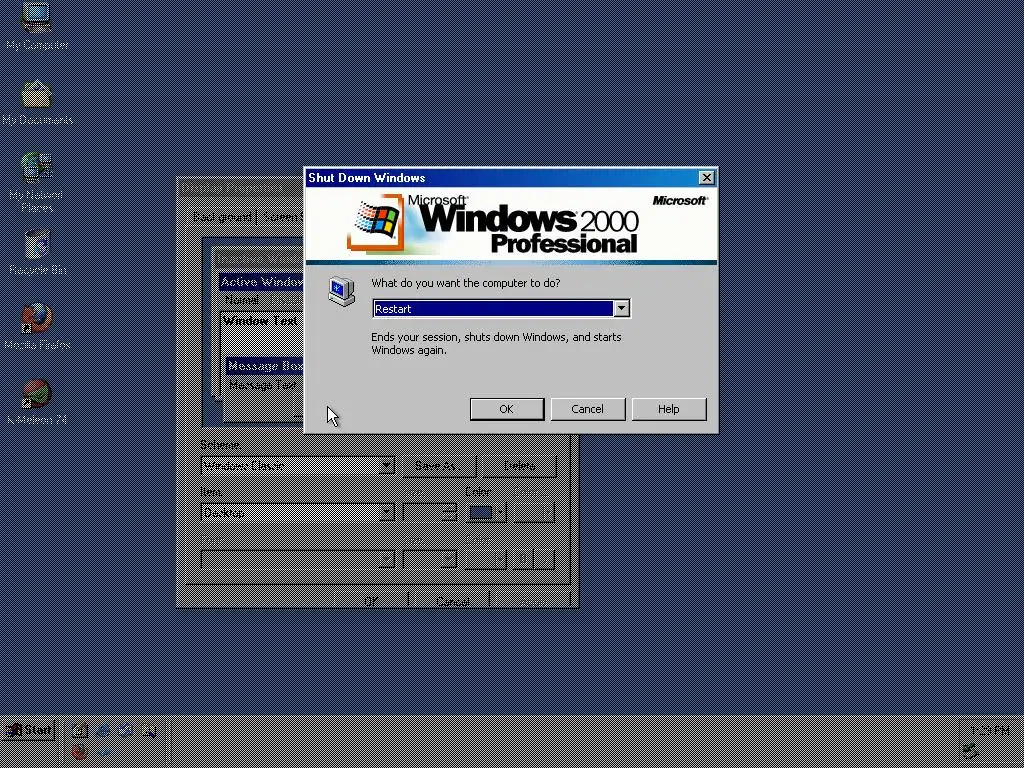The height and width of the screenshot is (768, 1024).
Task: Select Inactive Window title in preview
Action: coord(259,259)
